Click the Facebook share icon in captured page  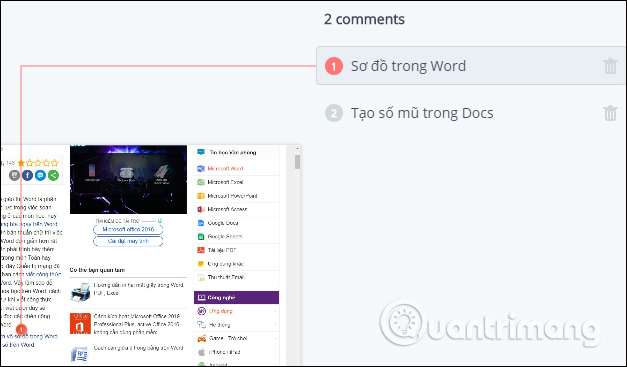[x=28, y=175]
